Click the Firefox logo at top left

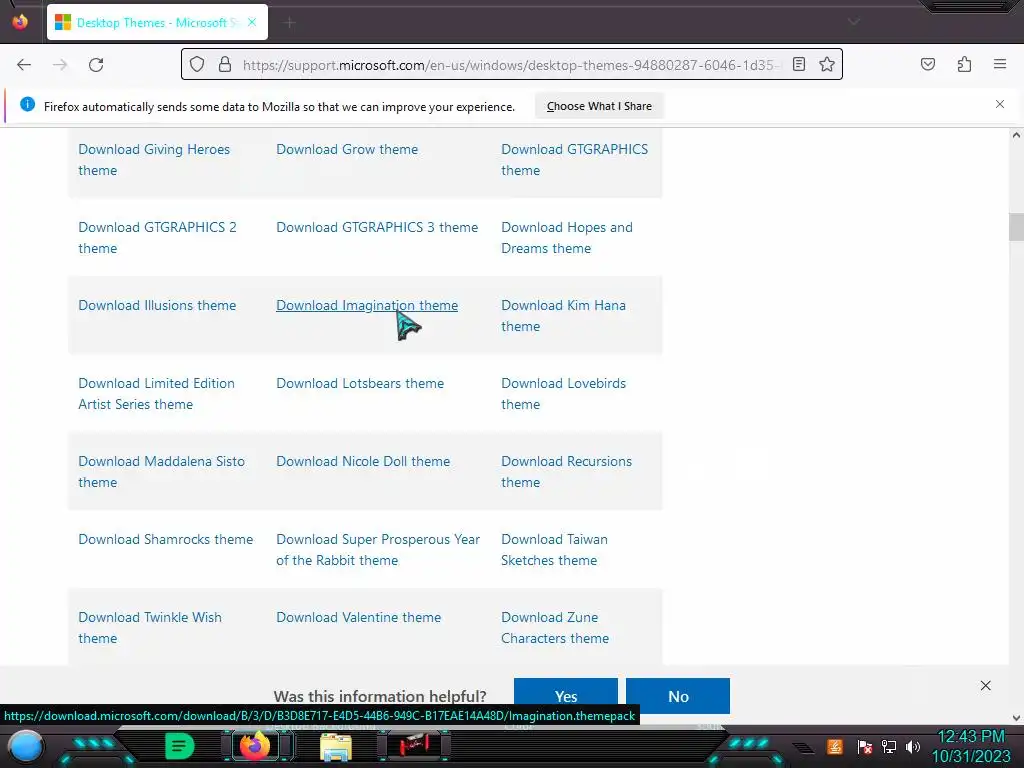[20, 22]
